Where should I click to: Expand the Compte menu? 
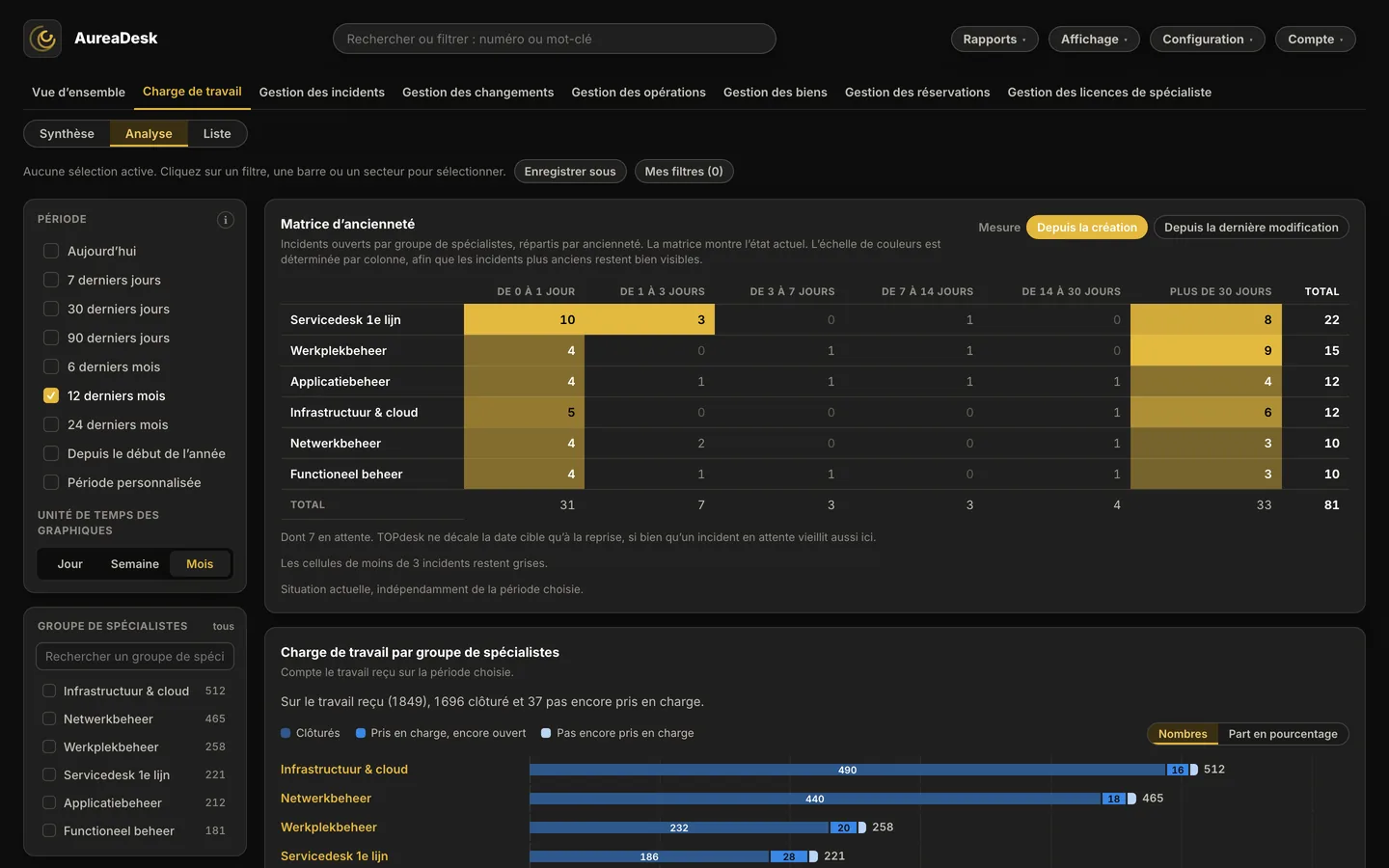1316,39
